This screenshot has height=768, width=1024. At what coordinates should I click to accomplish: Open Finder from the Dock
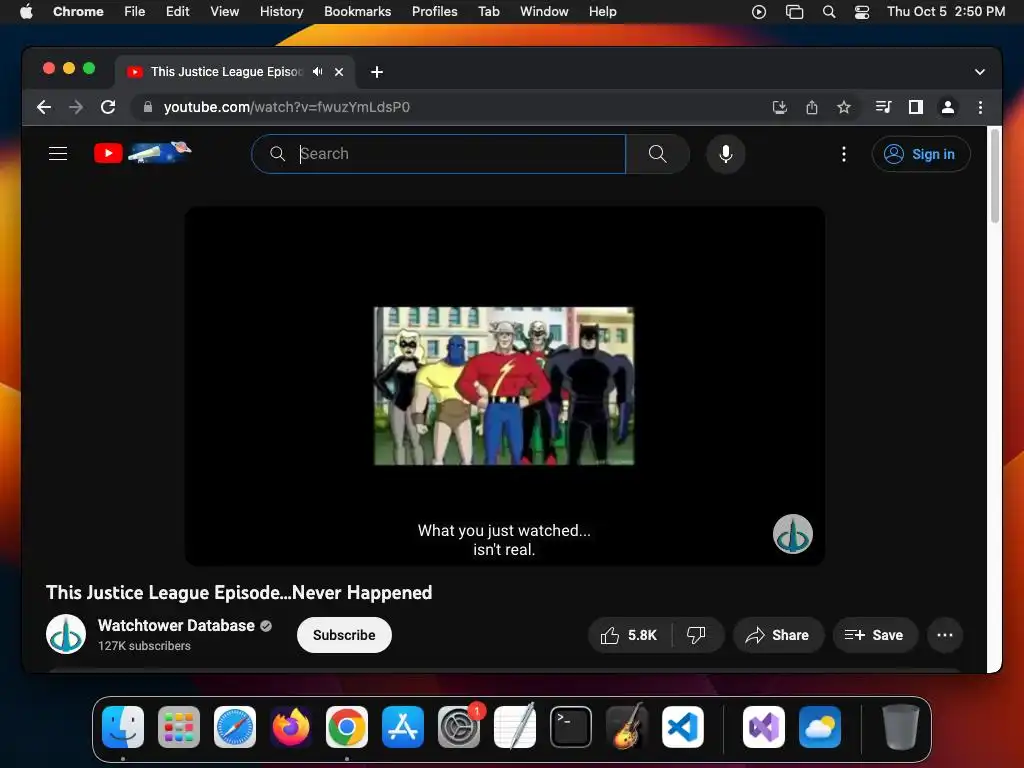(x=123, y=726)
